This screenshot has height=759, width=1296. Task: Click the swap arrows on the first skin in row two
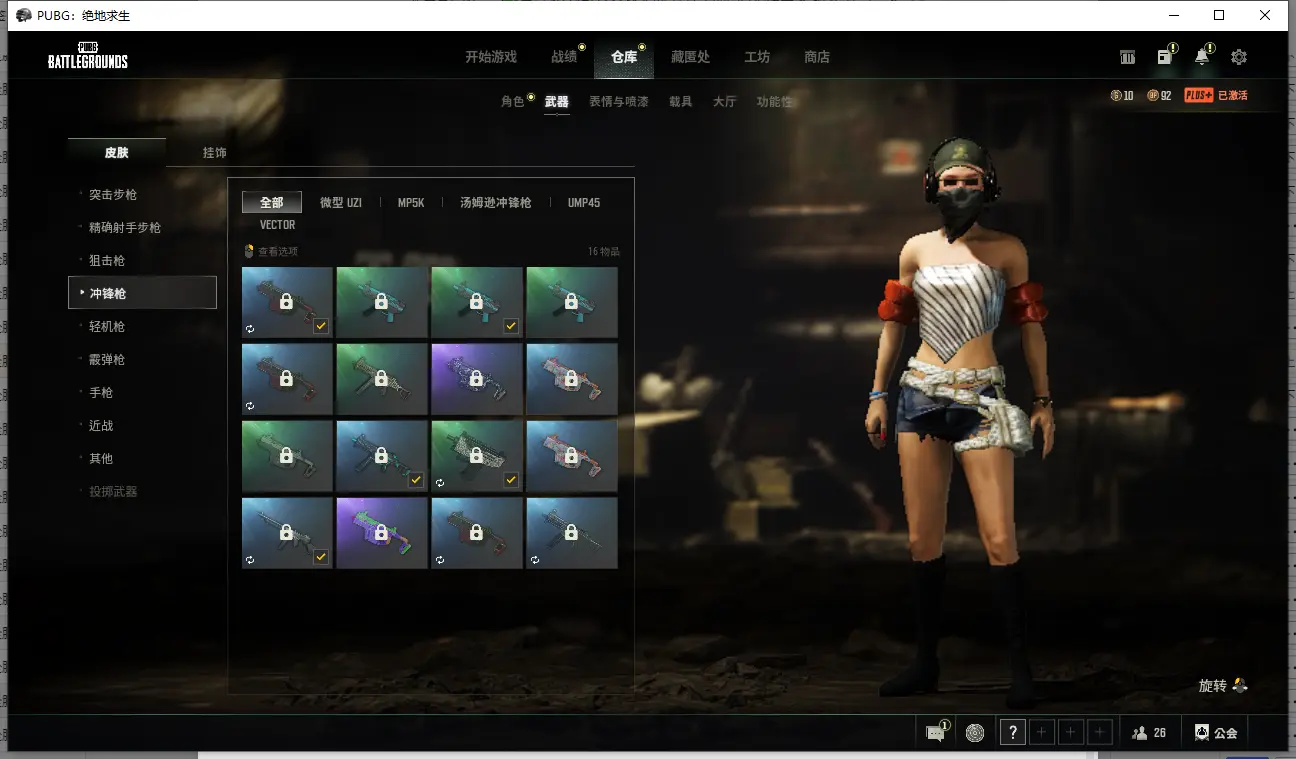(250, 406)
